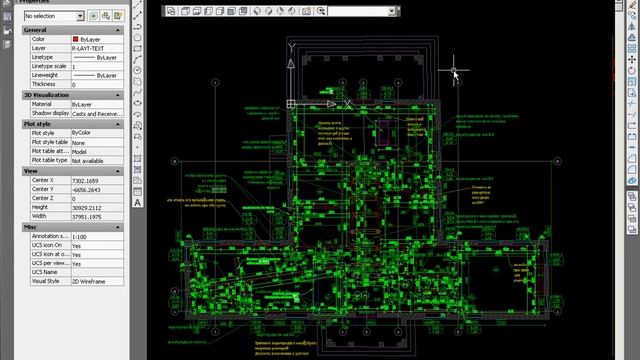640x360 pixels.
Task: Click the UCS icon On Yes value
Action: click(x=97, y=246)
